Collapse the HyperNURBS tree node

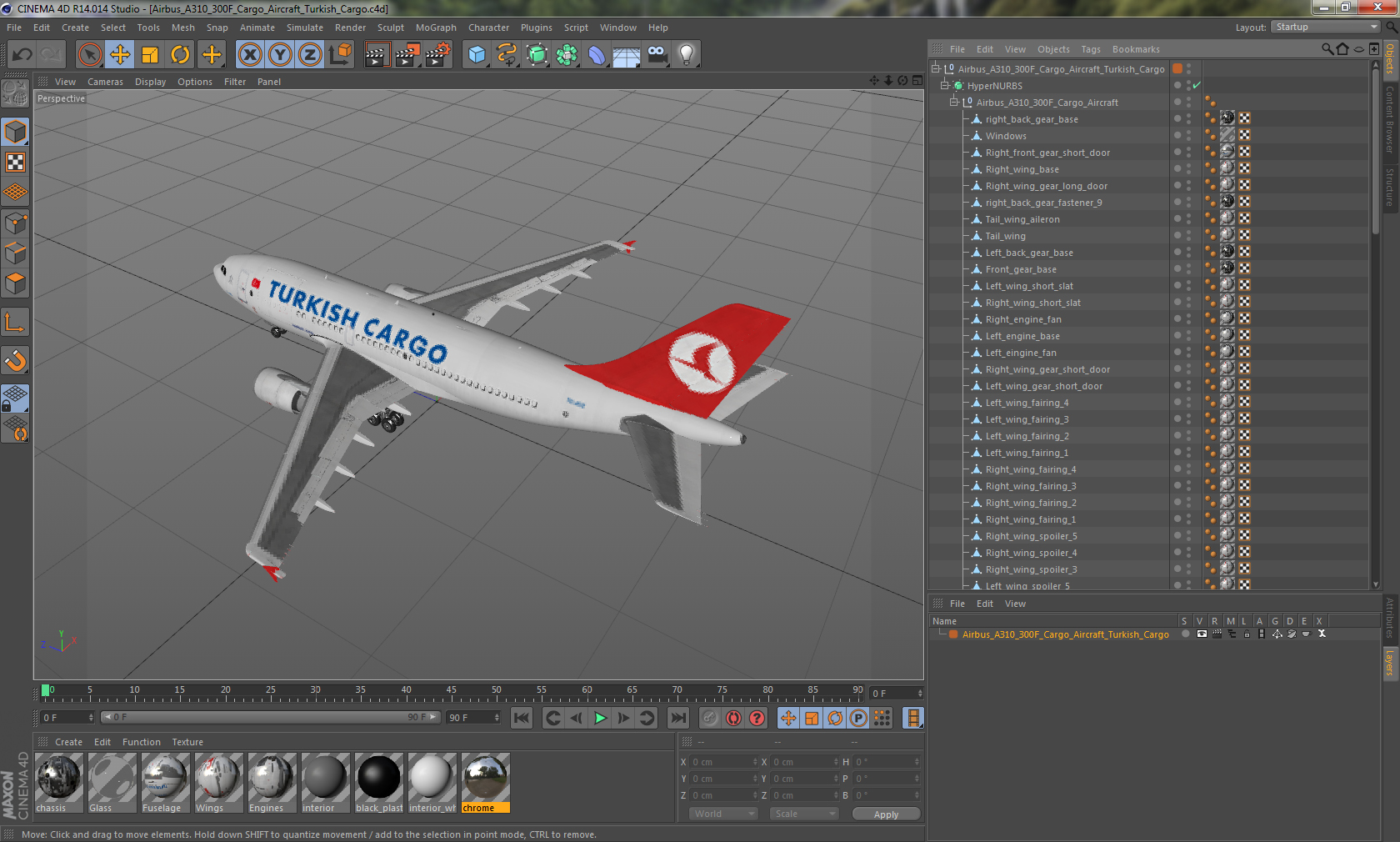click(945, 85)
